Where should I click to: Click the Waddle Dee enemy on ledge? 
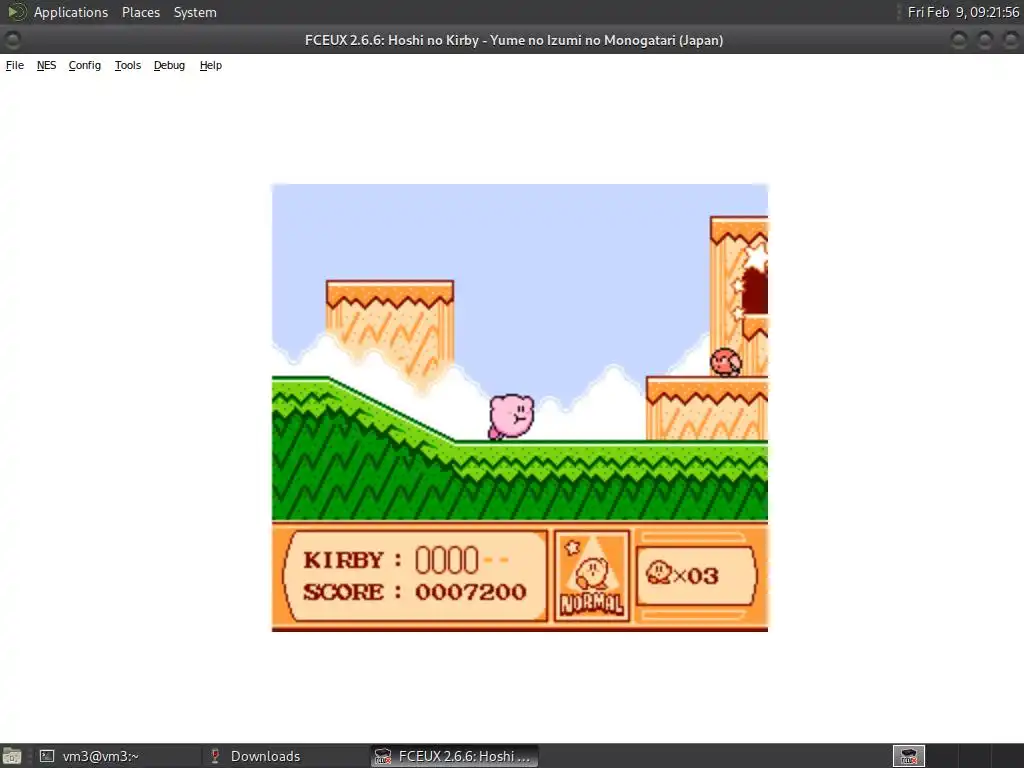[x=726, y=362]
